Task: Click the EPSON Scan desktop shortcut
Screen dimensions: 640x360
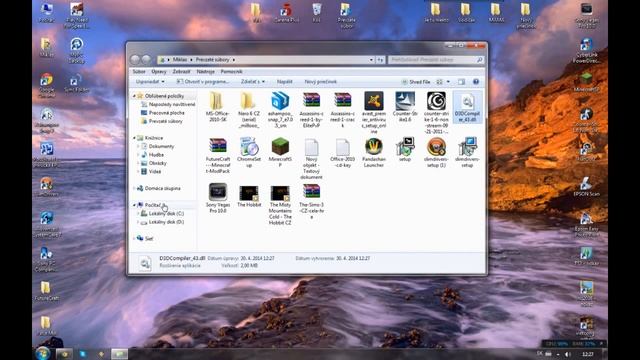Action: (x=587, y=186)
